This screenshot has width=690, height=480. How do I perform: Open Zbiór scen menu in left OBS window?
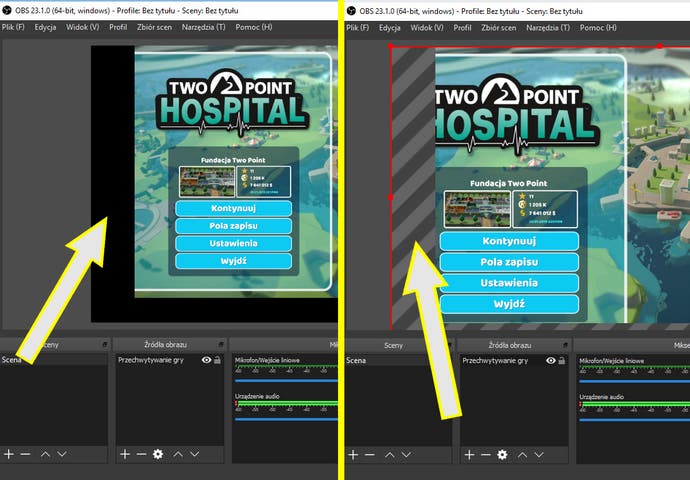tap(154, 27)
